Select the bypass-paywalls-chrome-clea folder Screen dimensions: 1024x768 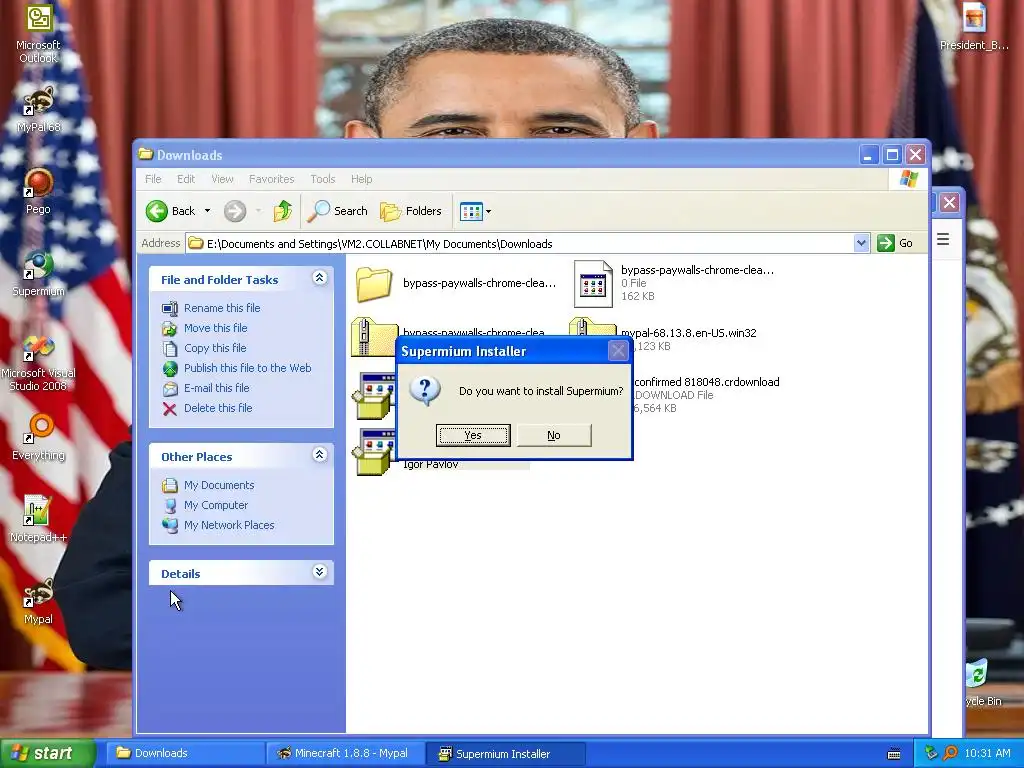coord(456,283)
